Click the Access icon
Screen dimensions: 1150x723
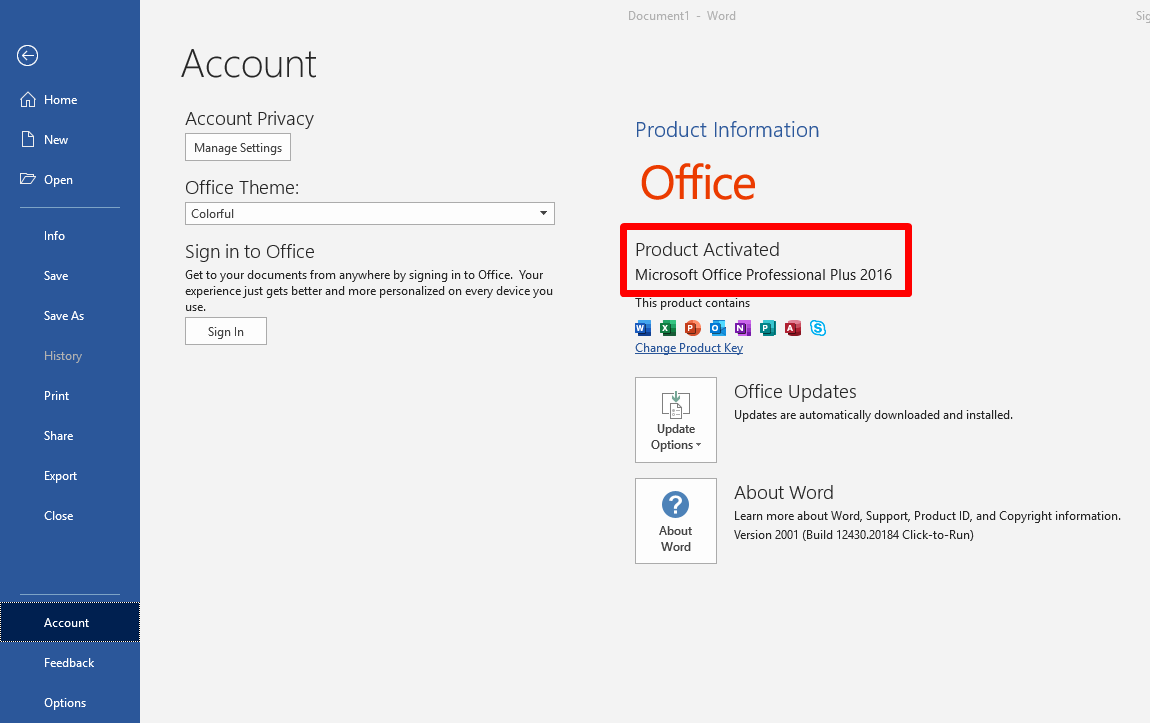point(792,328)
